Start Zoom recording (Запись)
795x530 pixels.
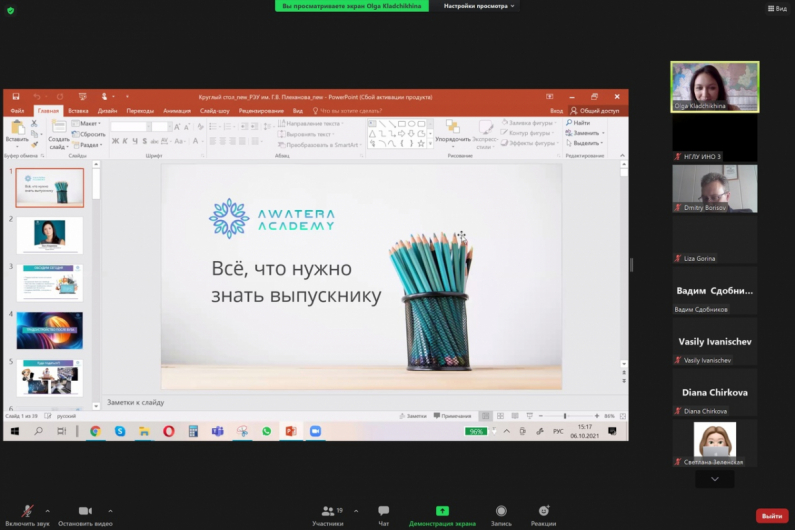(501, 515)
